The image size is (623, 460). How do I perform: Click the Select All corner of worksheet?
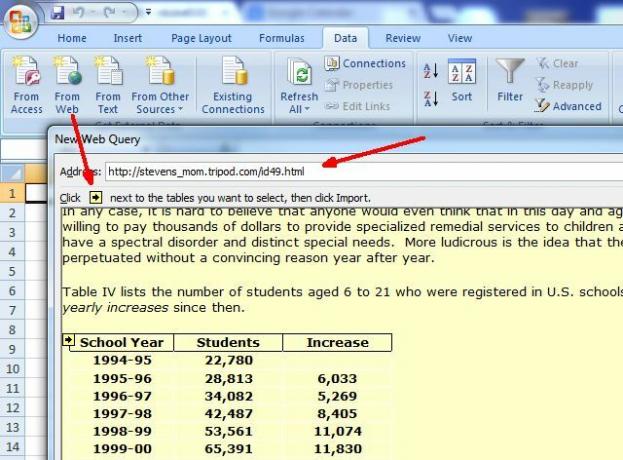tap(12, 174)
